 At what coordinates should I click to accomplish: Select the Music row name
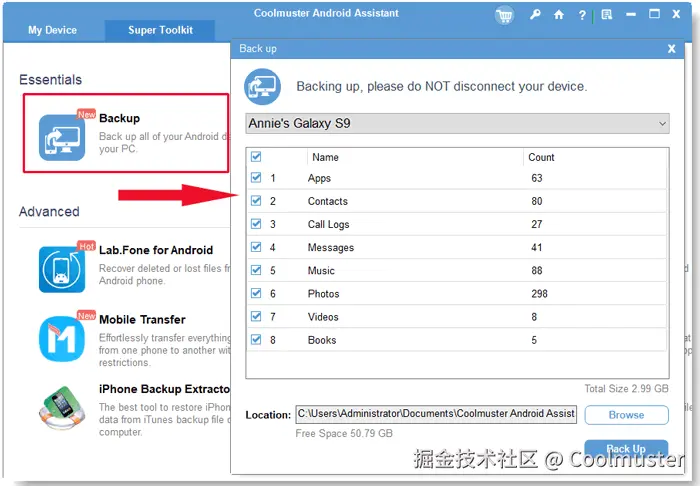321,271
